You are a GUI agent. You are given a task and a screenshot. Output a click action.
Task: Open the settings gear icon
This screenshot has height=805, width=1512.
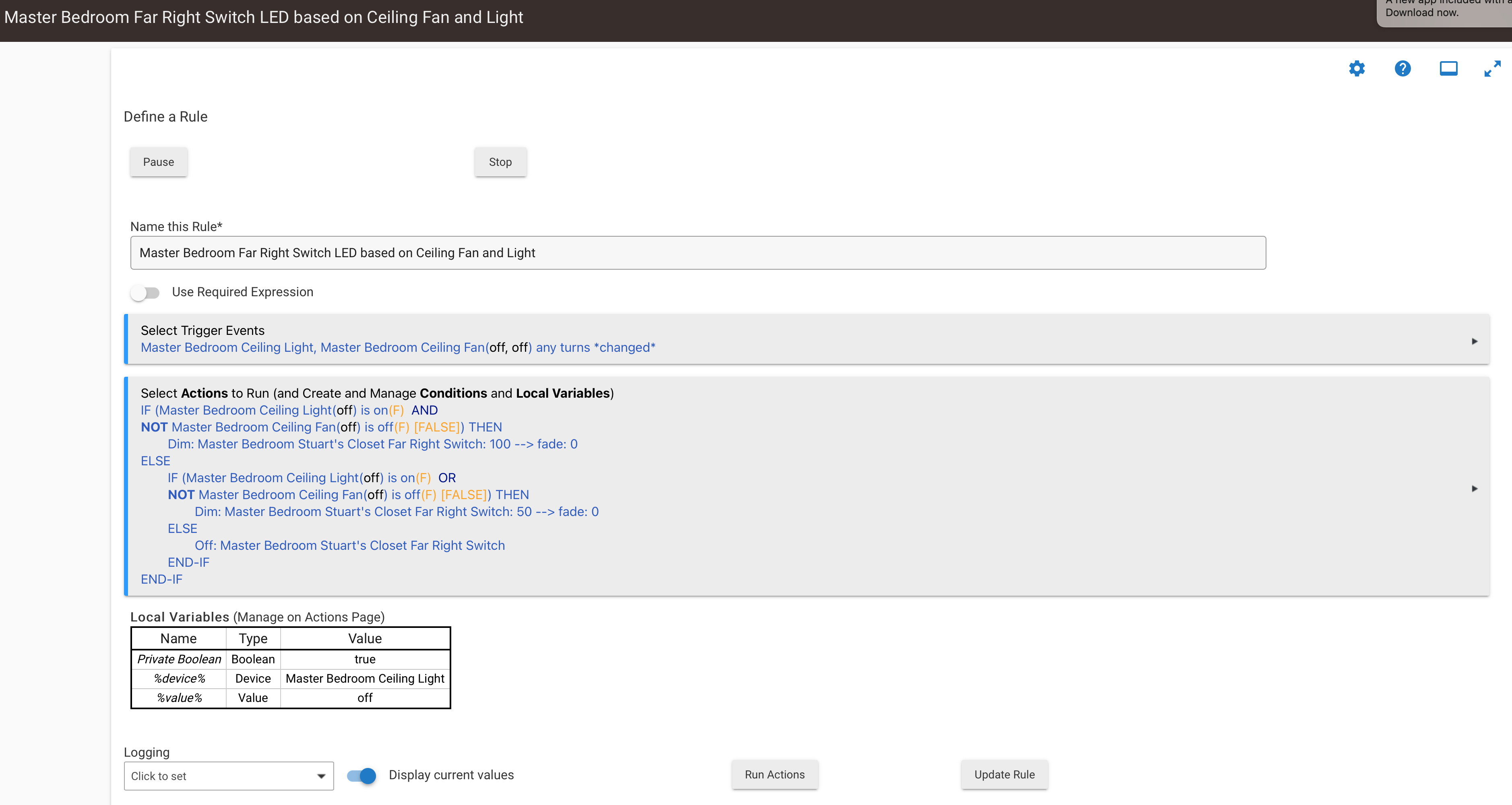(x=1357, y=69)
